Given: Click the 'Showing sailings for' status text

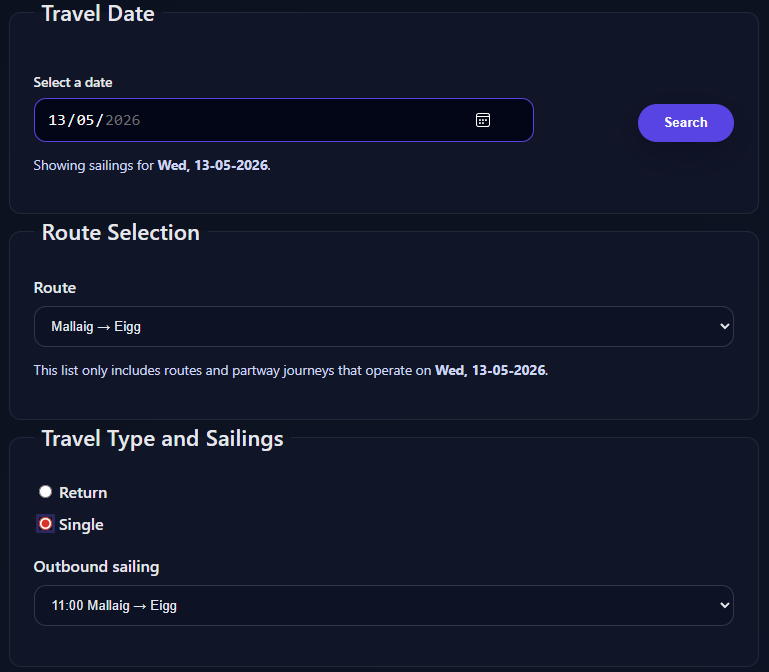Looking at the screenshot, I should click(152, 165).
